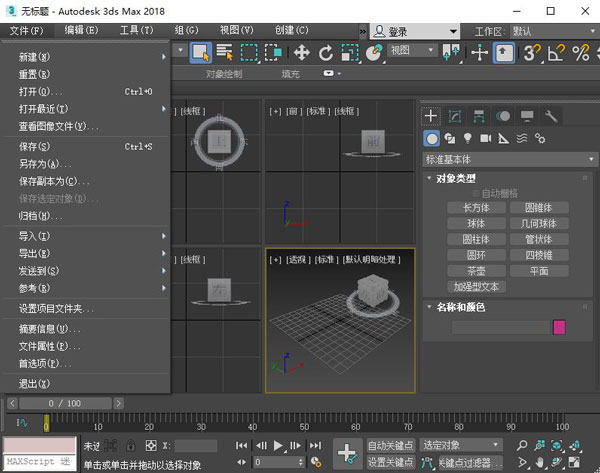Image resolution: width=600 pixels, height=473 pixels.
Task: Click the 长方体 button
Action: pyautogui.click(x=476, y=208)
